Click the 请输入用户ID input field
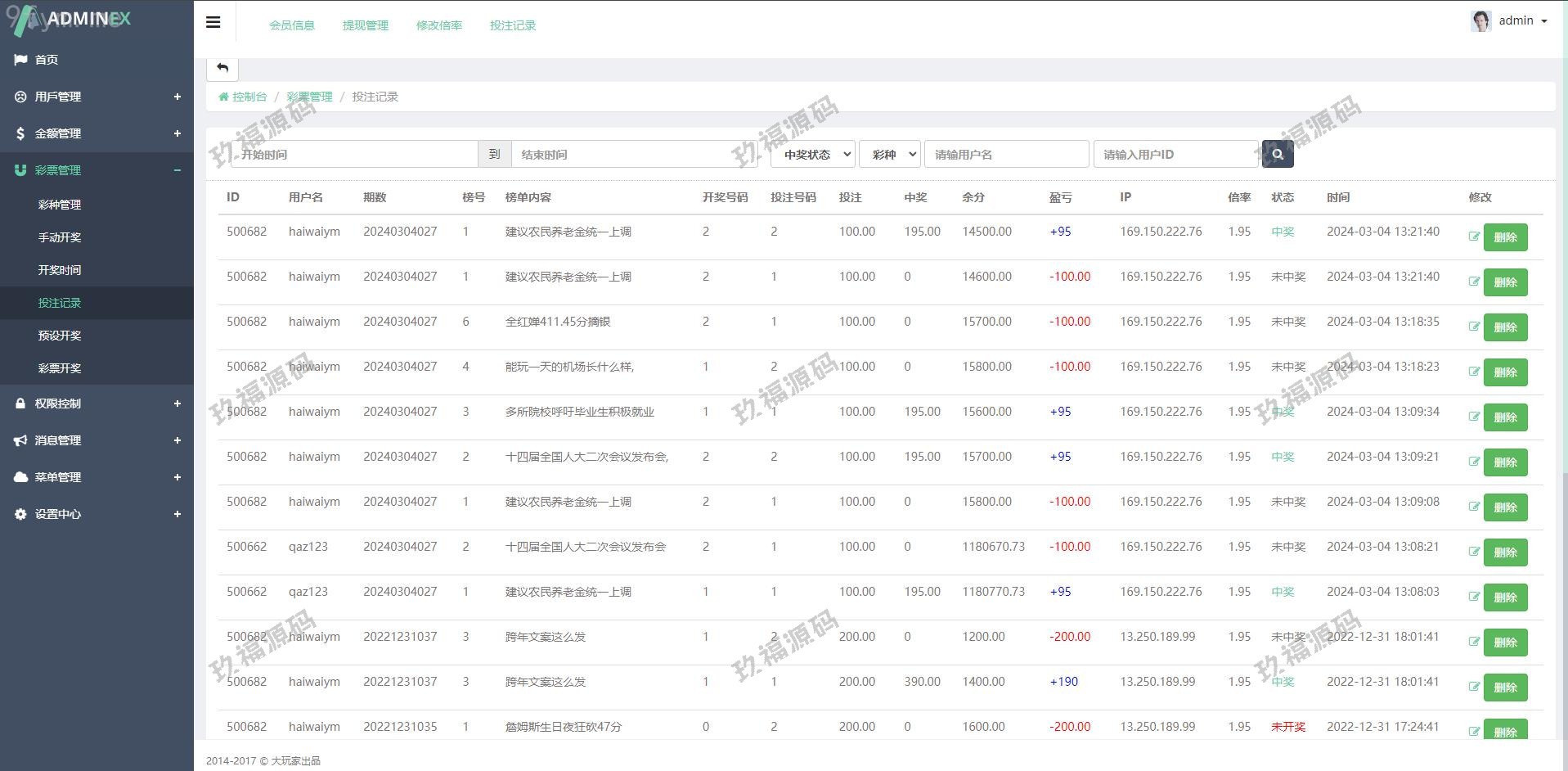Viewport: 1568px width, 771px height. 1175,154
